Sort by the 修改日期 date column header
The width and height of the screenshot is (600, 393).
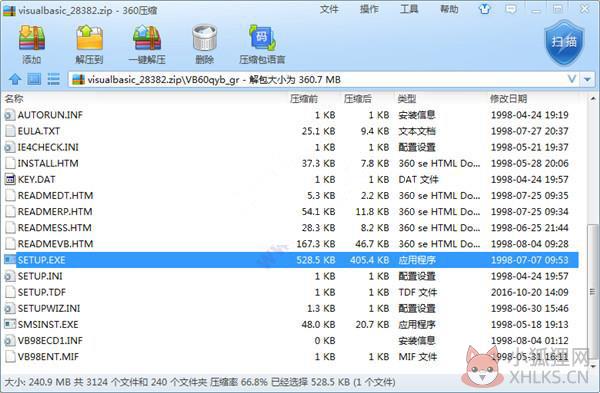click(509, 99)
